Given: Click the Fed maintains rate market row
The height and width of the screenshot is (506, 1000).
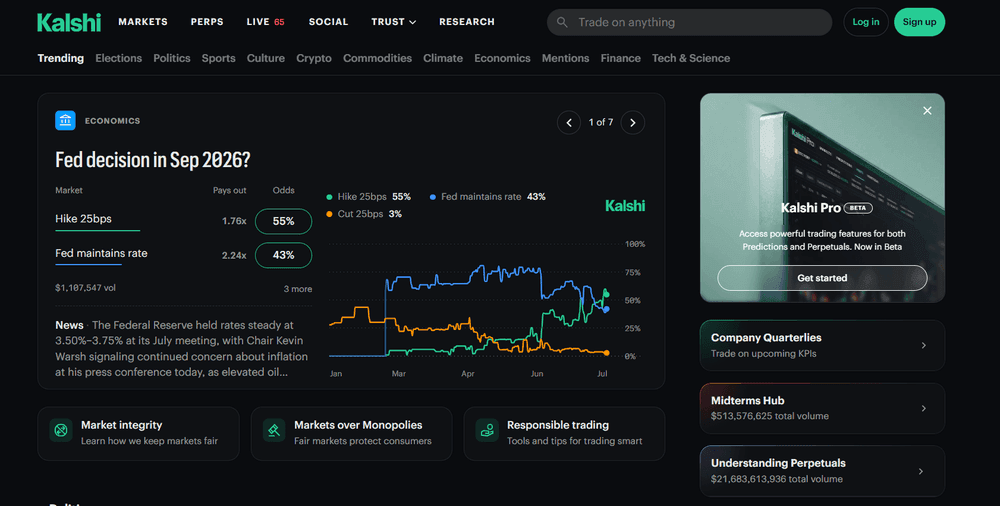Looking at the screenshot, I should pyautogui.click(x=184, y=255).
